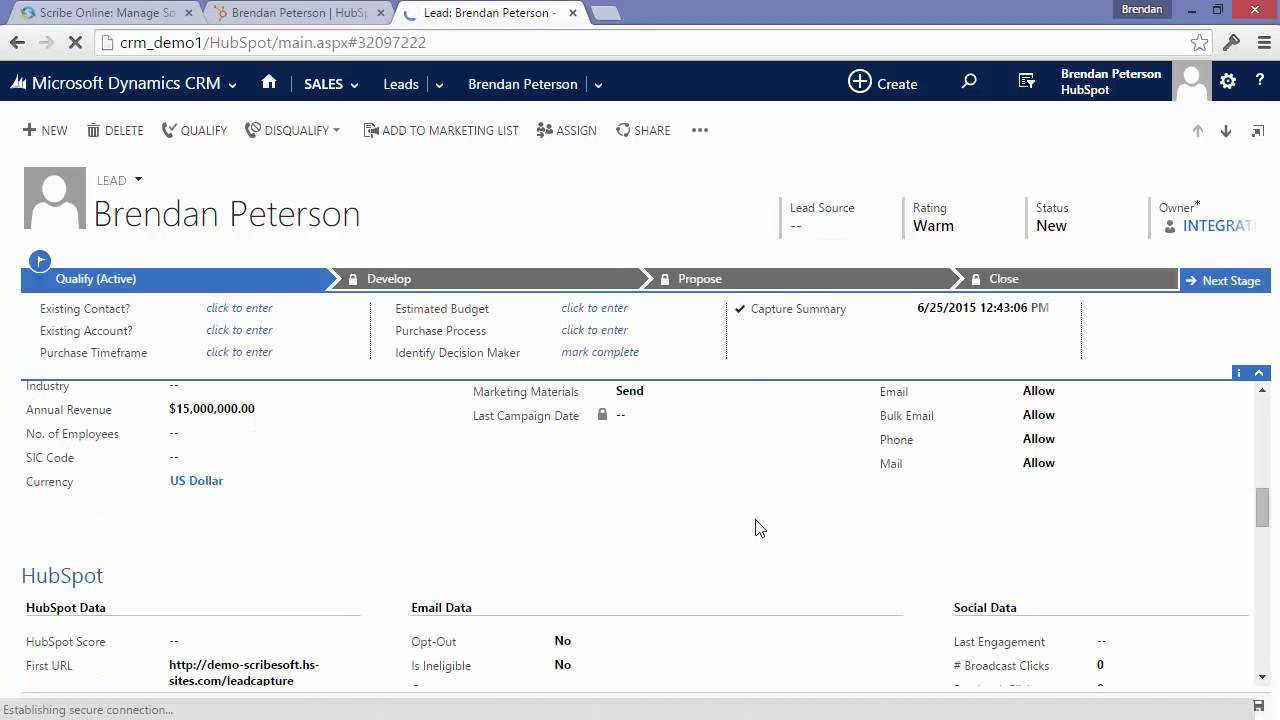Image resolution: width=1280 pixels, height=720 pixels.
Task: Enter value for Existing Account?
Action: point(239,330)
